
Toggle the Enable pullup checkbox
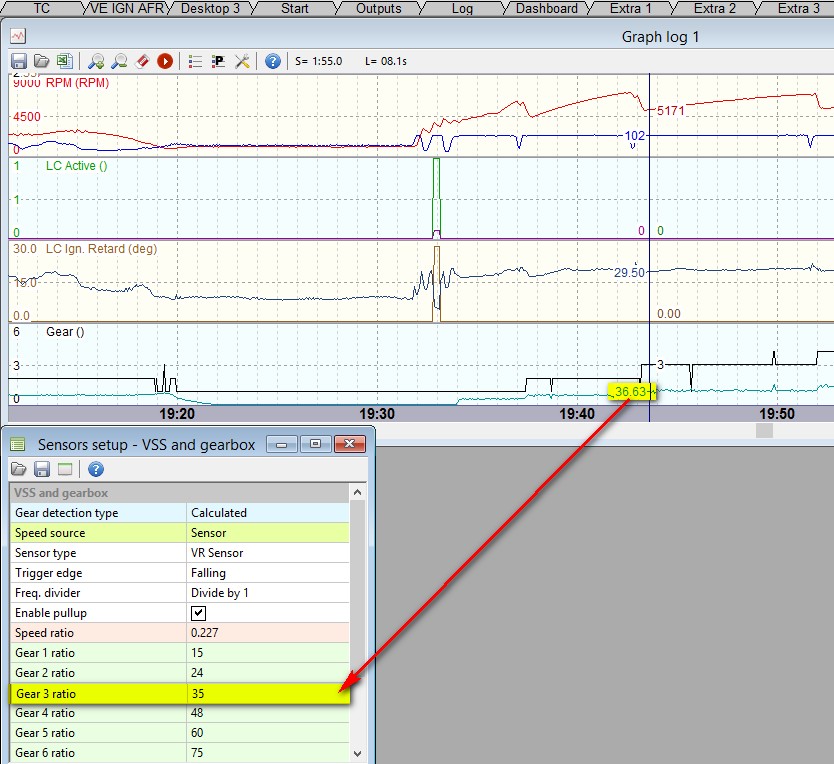[198, 613]
